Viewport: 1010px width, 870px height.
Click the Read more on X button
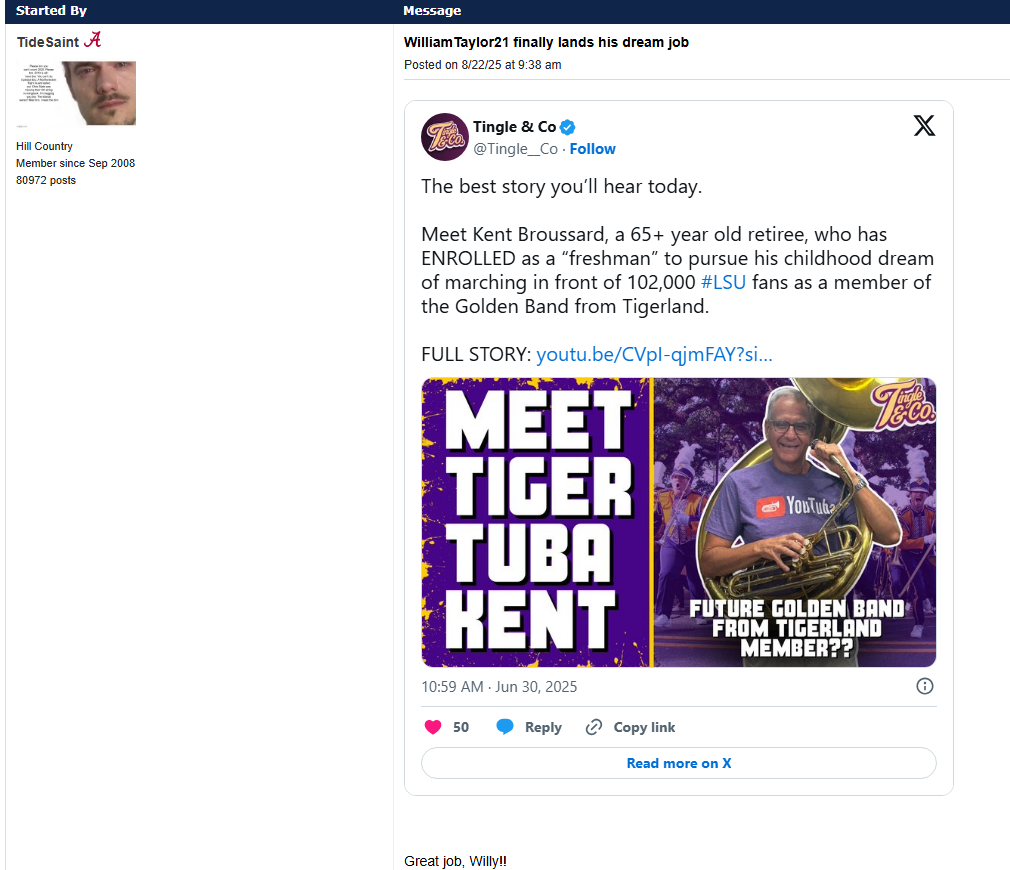click(x=678, y=763)
